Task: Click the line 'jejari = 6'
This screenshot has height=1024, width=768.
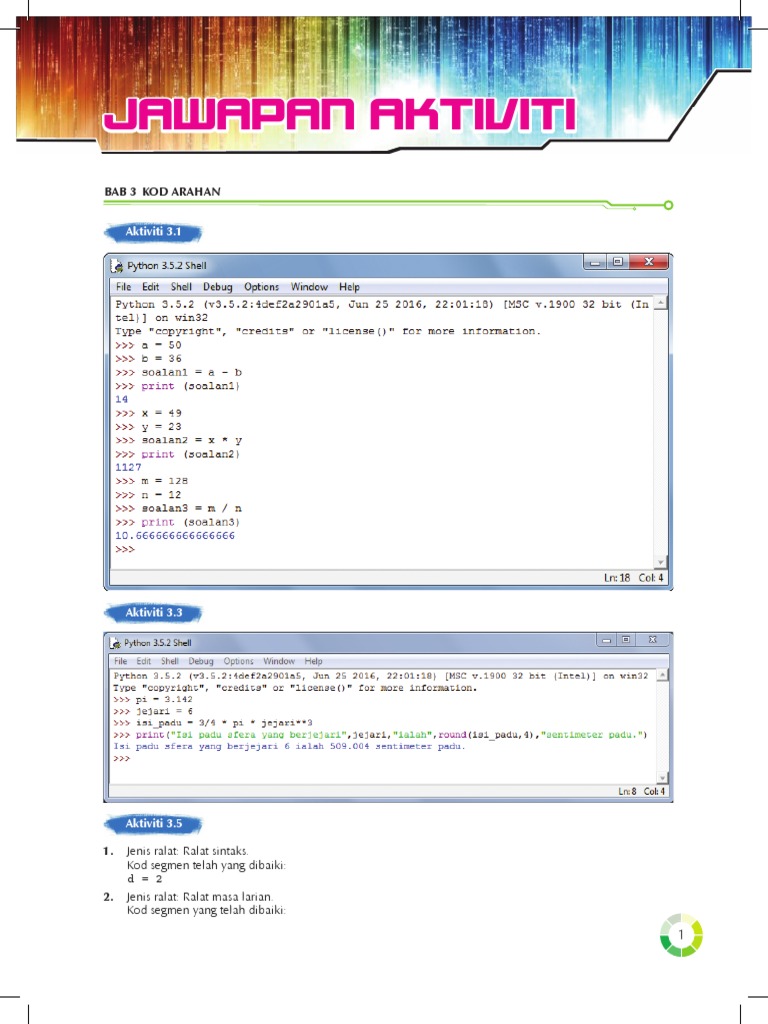Action: pyautogui.click(x=164, y=711)
